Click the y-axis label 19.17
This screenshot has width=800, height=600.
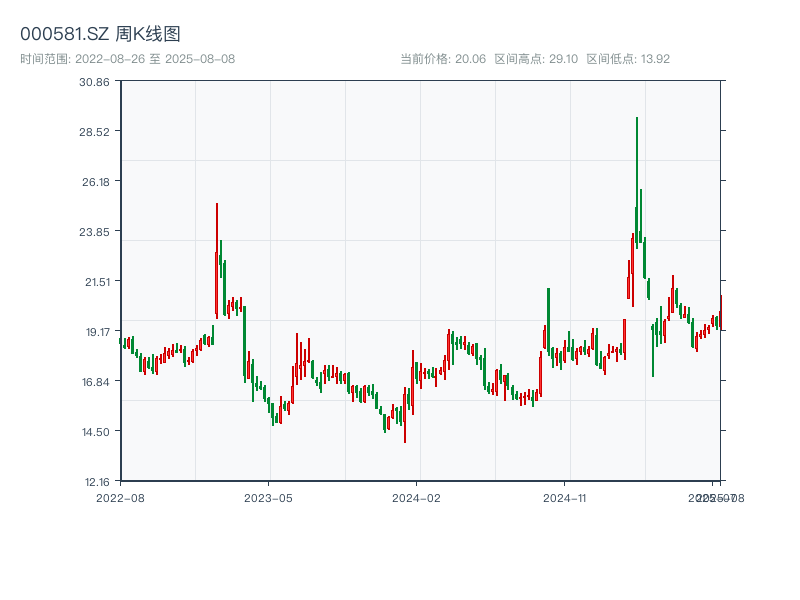point(97,332)
